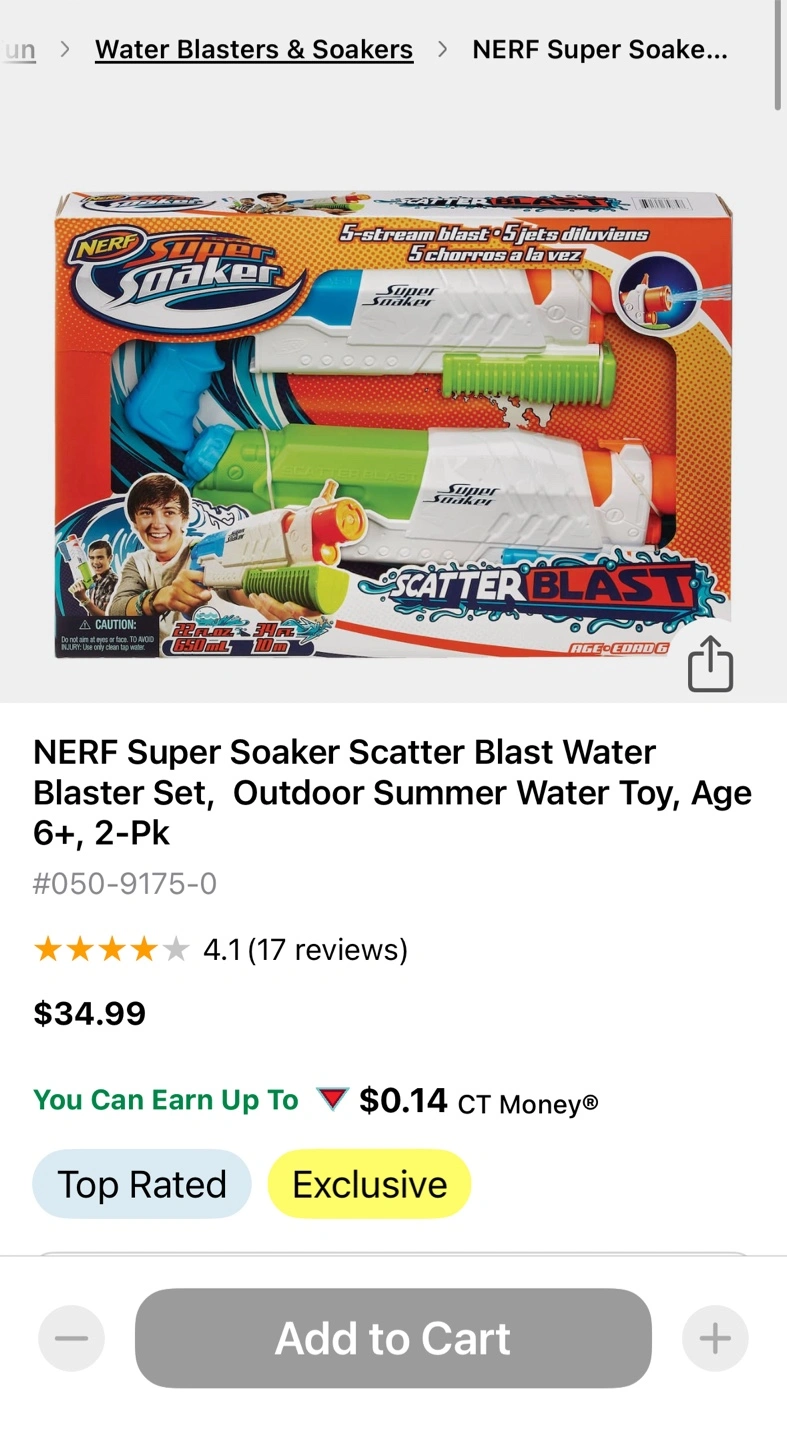The image size is (787, 1440).
Task: Tap the Top Rated badge
Action: tap(142, 1184)
